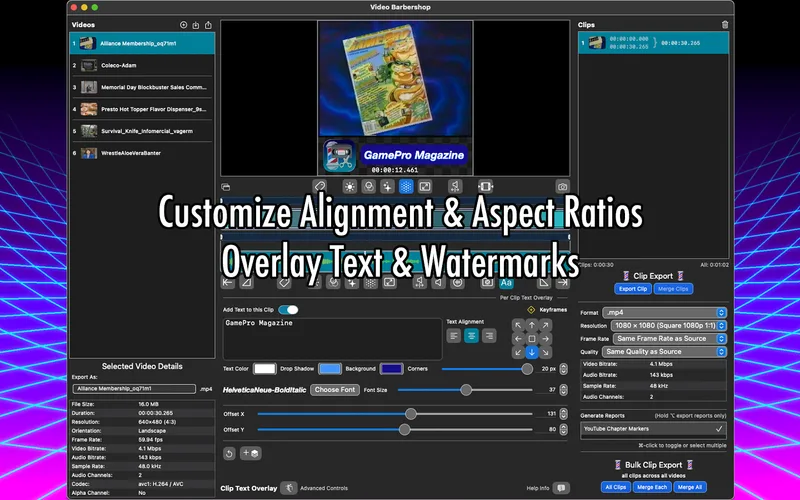Click the Merge All button
The width and height of the screenshot is (800, 500).
(x=690, y=487)
